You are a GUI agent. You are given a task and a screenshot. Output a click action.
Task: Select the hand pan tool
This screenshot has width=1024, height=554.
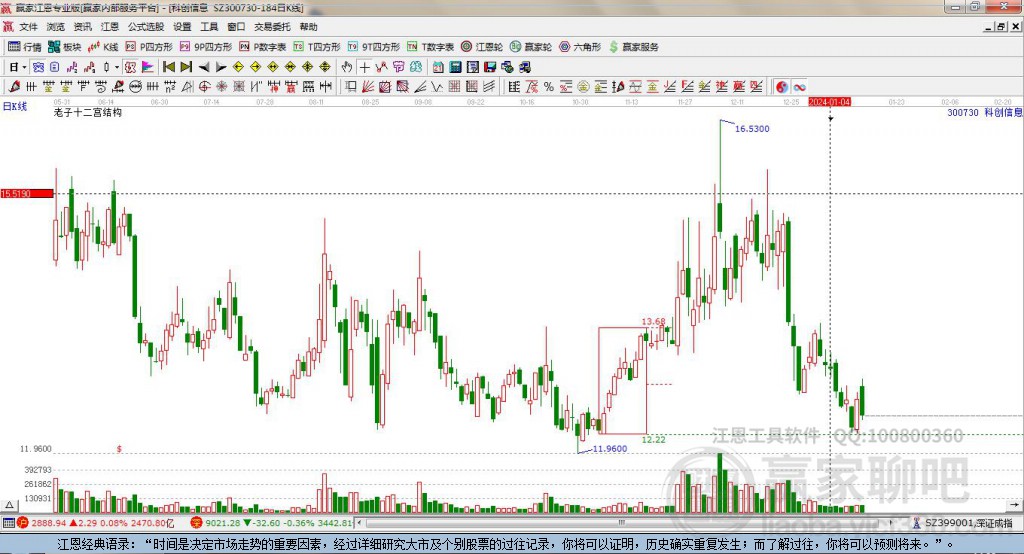pos(347,67)
